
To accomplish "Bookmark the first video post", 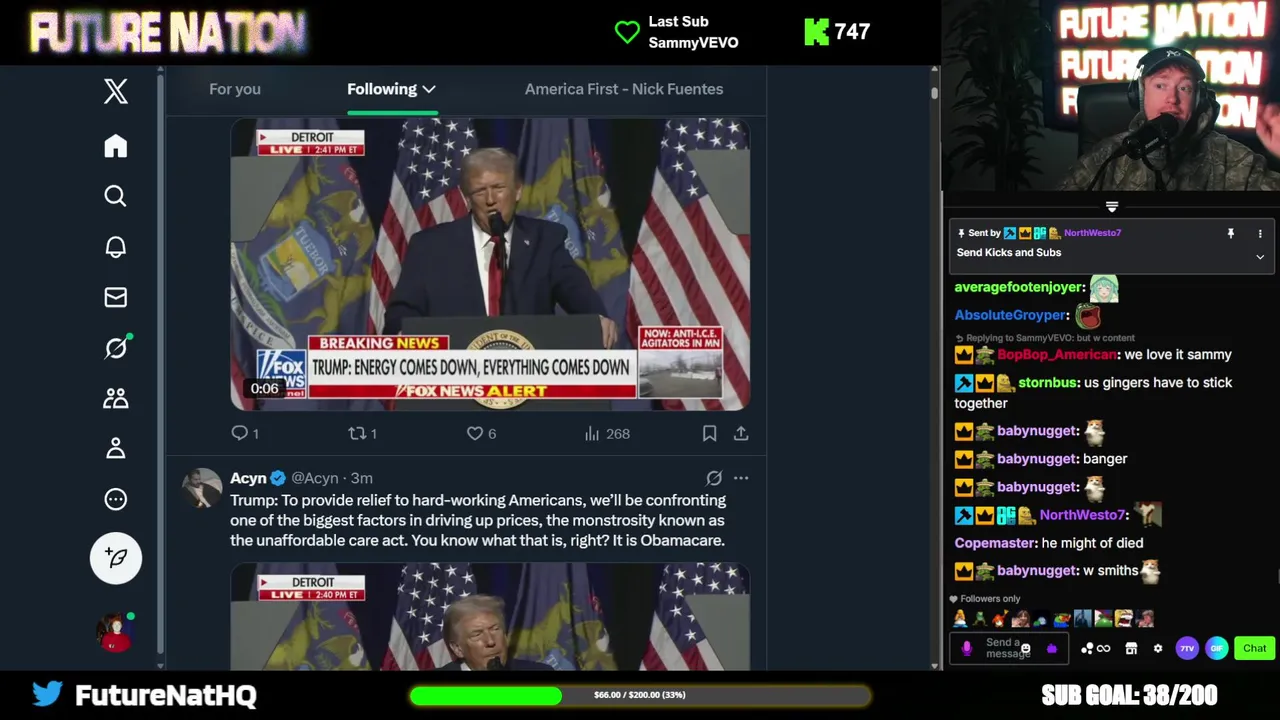I will 709,433.
